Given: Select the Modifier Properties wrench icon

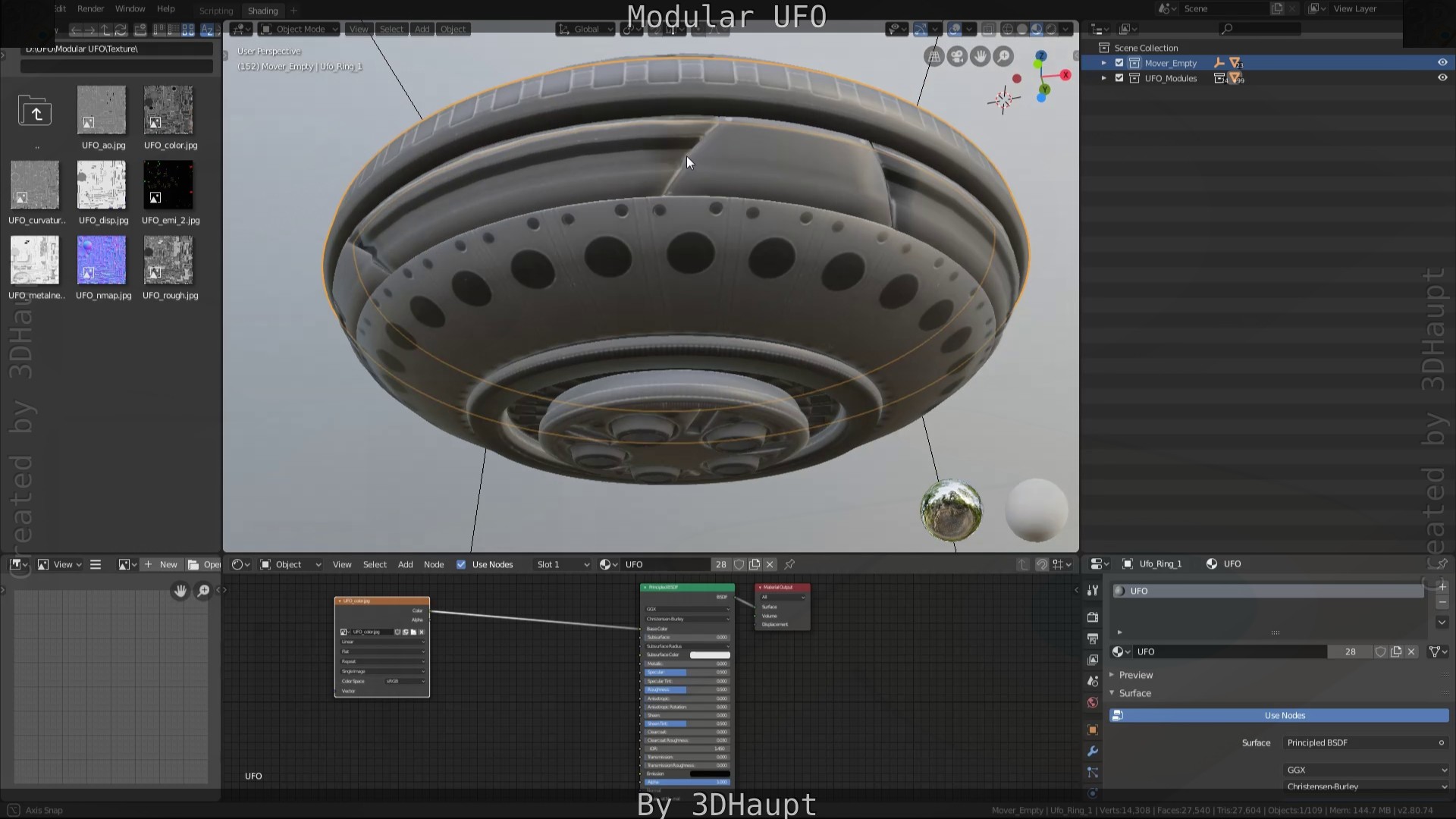Looking at the screenshot, I should pos(1092,751).
